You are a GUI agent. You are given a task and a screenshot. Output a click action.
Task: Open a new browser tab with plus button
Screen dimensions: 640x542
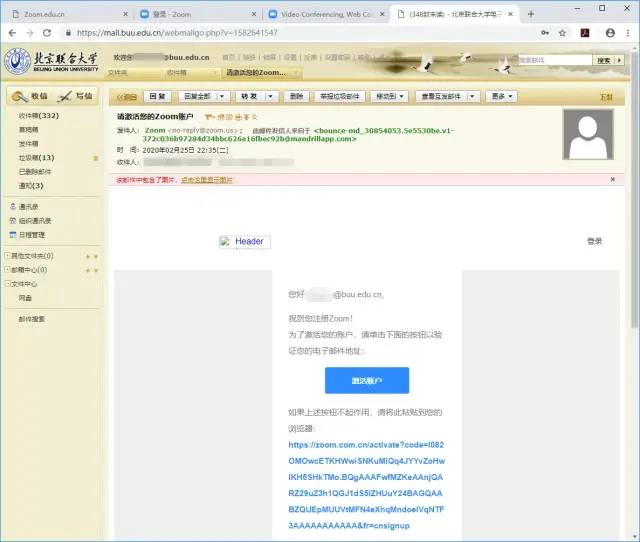pos(531,14)
